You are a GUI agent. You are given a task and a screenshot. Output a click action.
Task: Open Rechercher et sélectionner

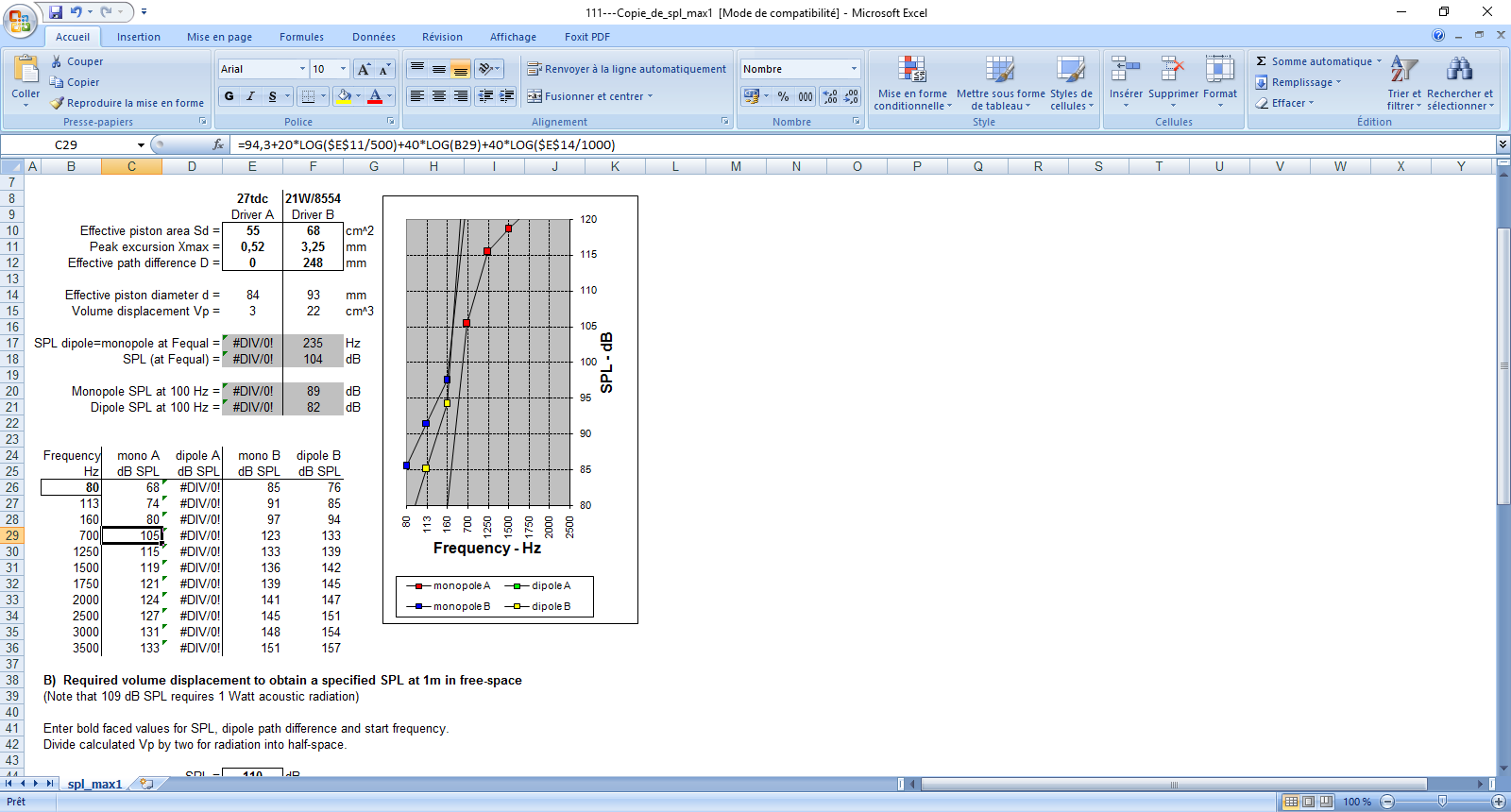click(1460, 83)
